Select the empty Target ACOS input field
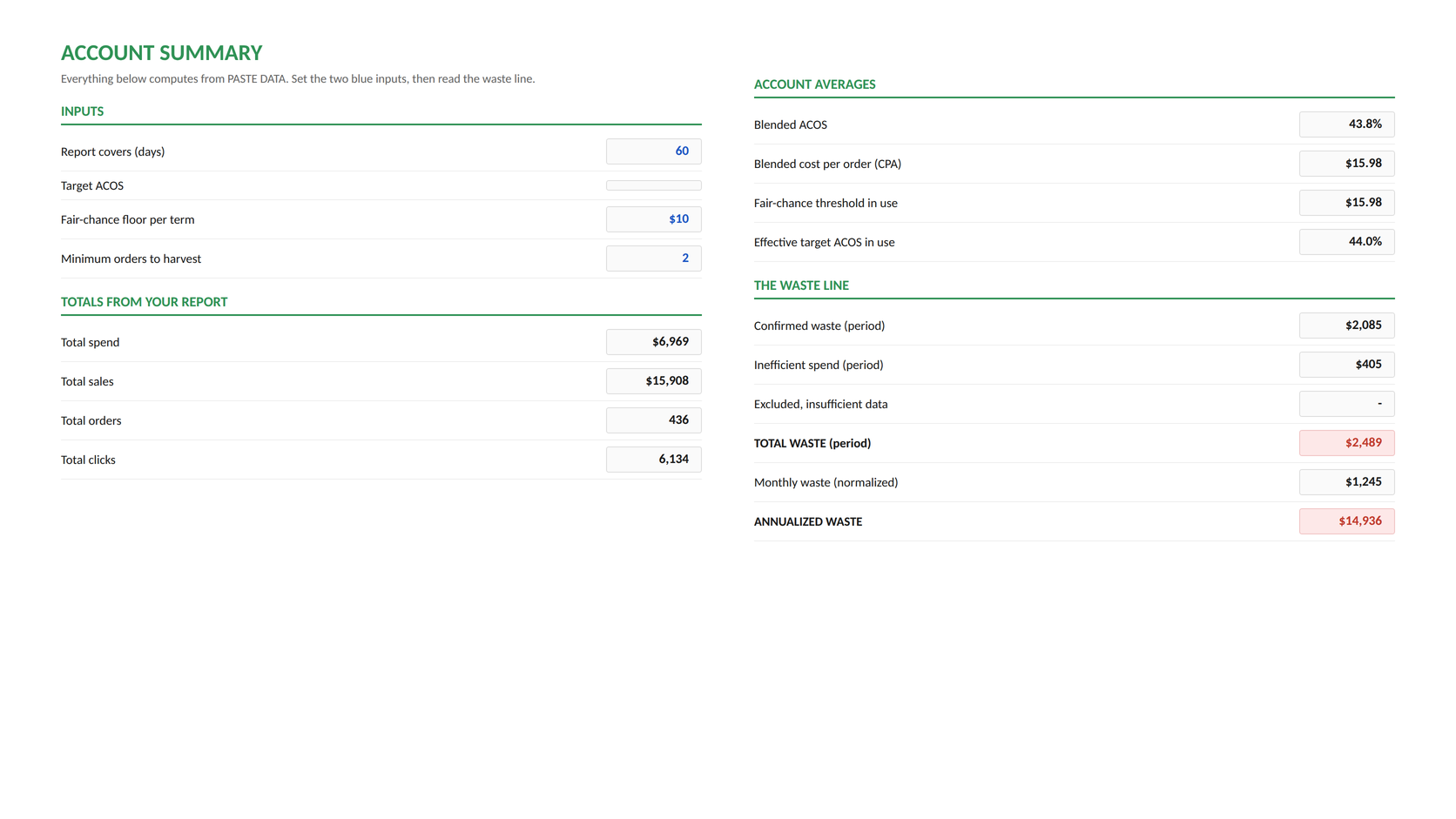 pyautogui.click(x=653, y=185)
